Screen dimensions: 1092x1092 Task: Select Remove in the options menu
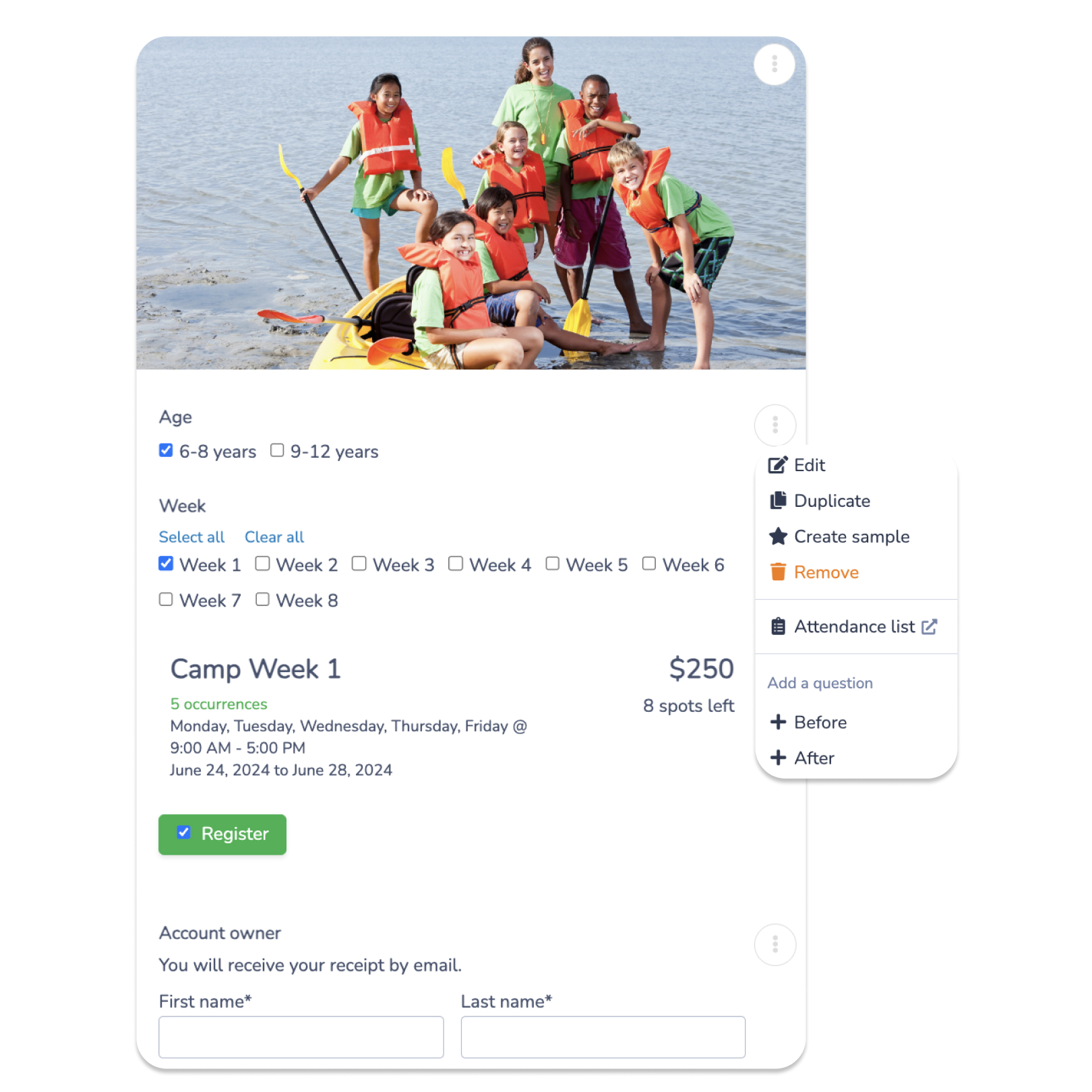[826, 572]
